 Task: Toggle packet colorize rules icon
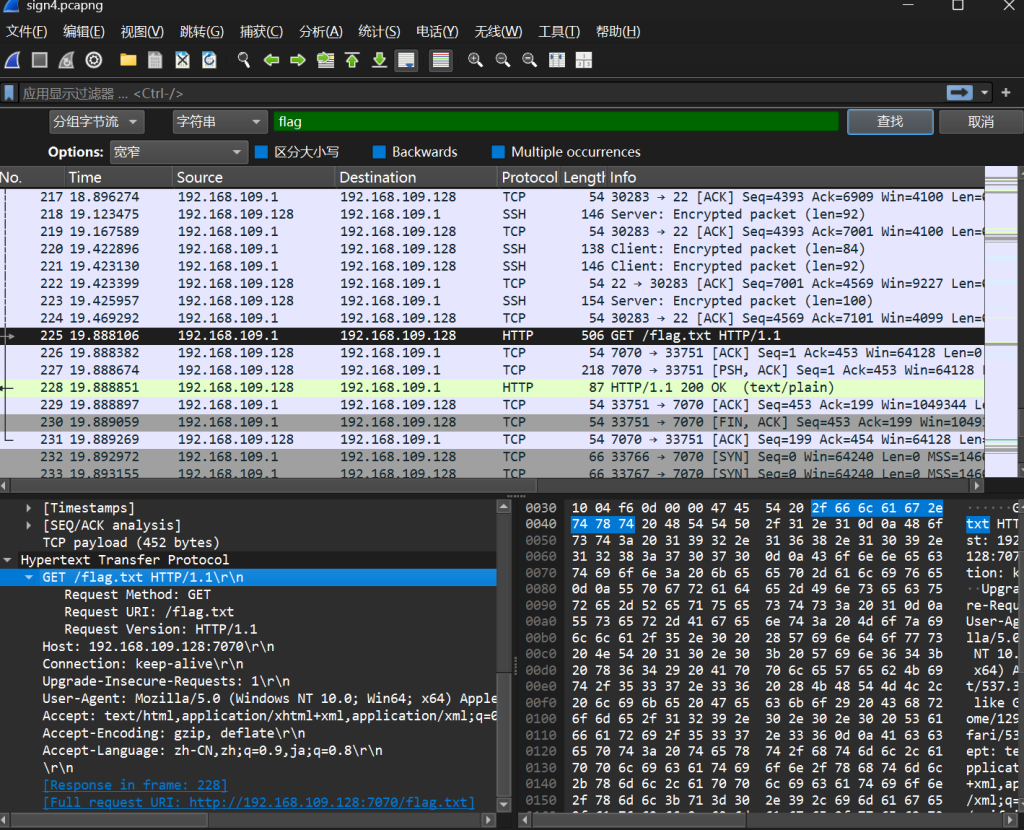(440, 60)
